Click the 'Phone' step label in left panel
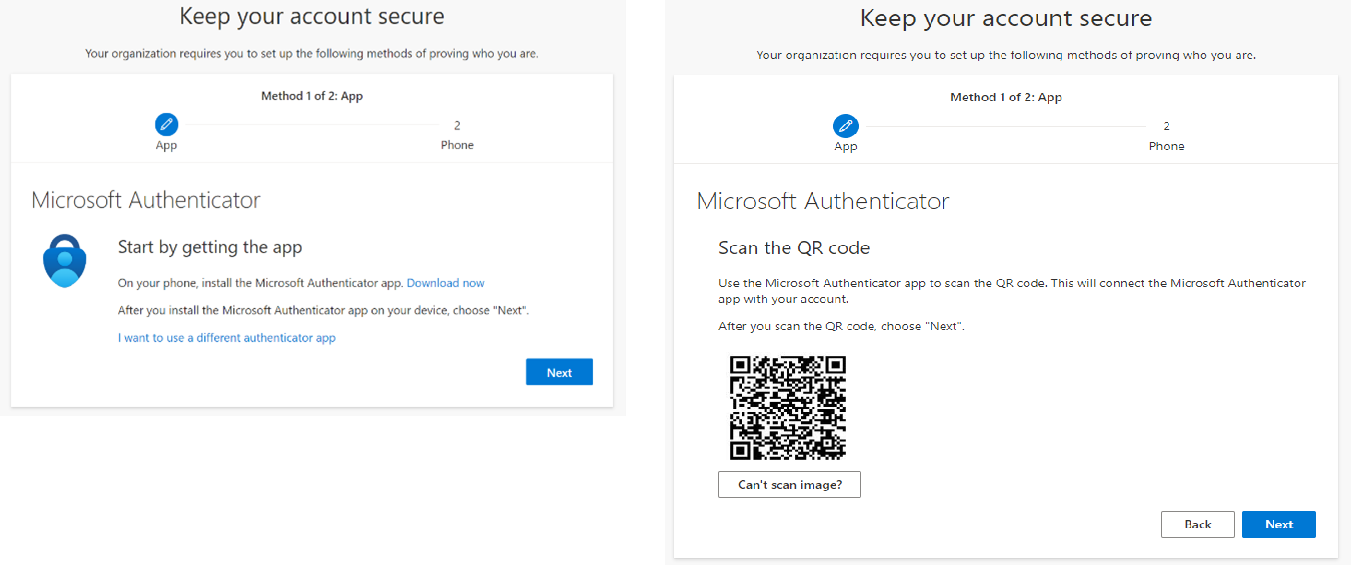The image size is (1361, 575). click(x=457, y=145)
